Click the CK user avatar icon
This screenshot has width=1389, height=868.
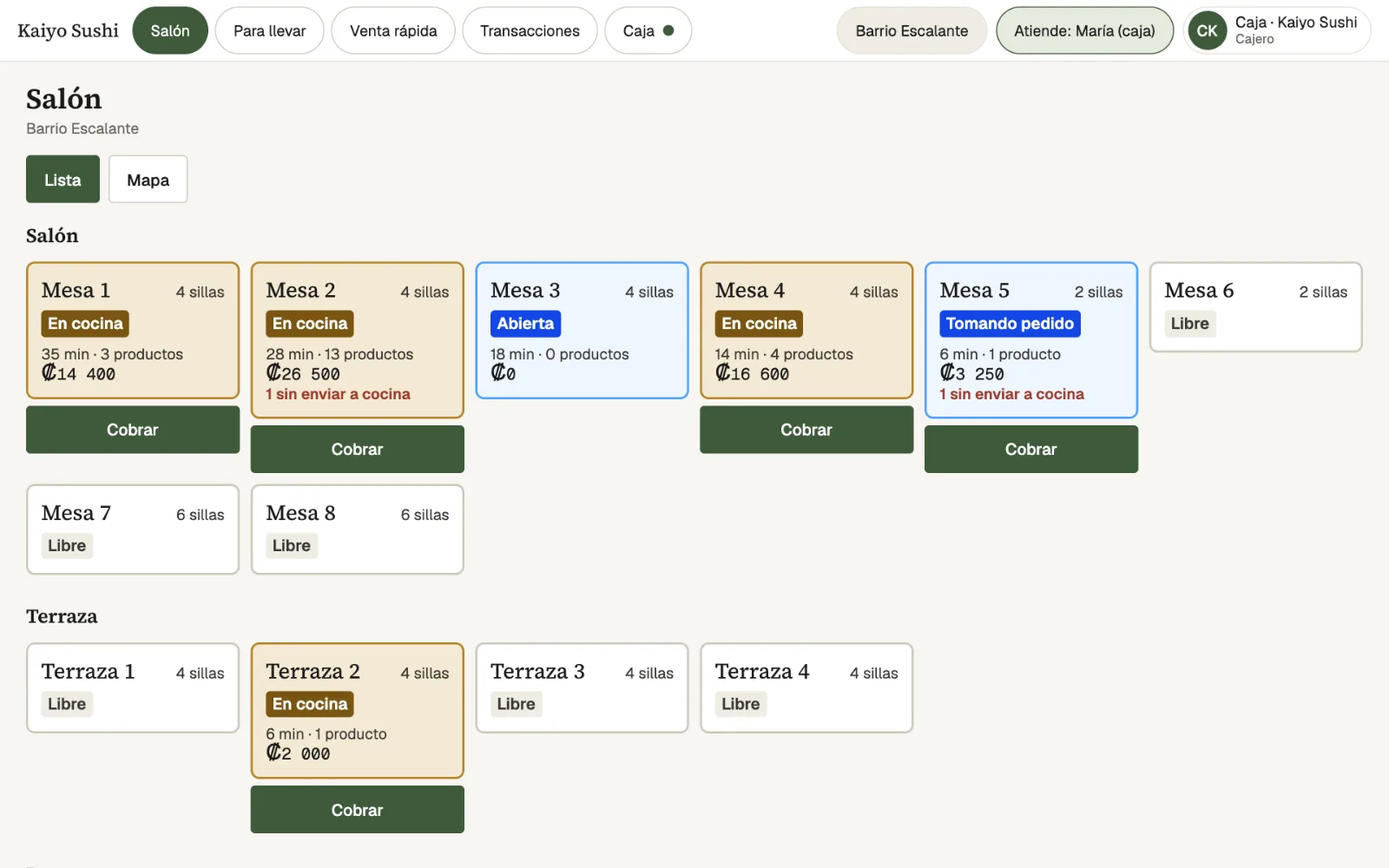(x=1207, y=30)
